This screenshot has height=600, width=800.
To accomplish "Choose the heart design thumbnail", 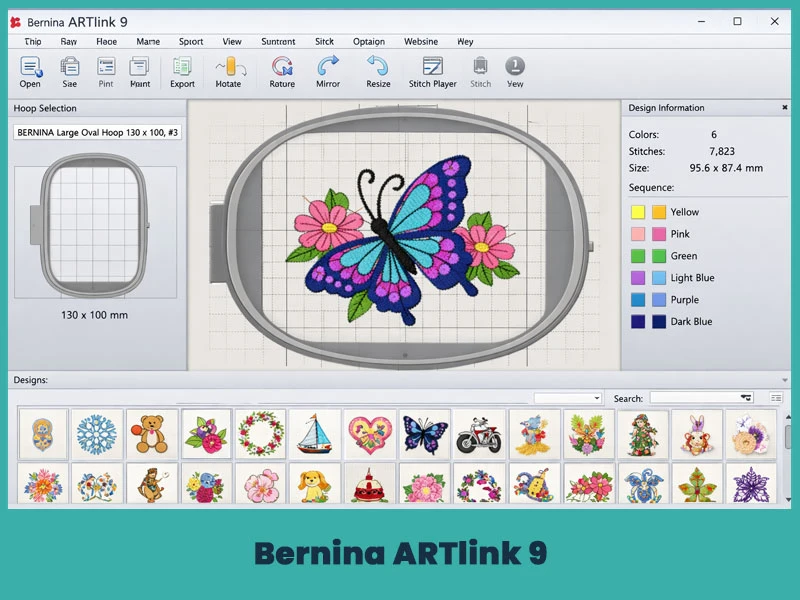I will click(370, 434).
